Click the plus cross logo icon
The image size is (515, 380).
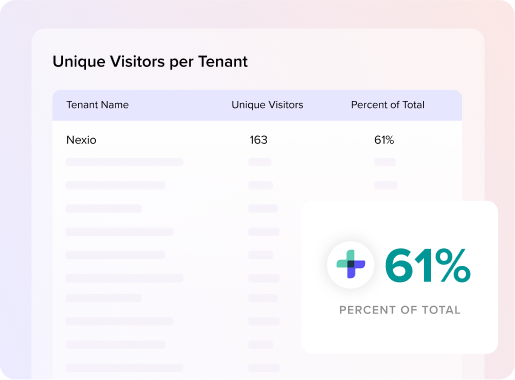(351, 264)
